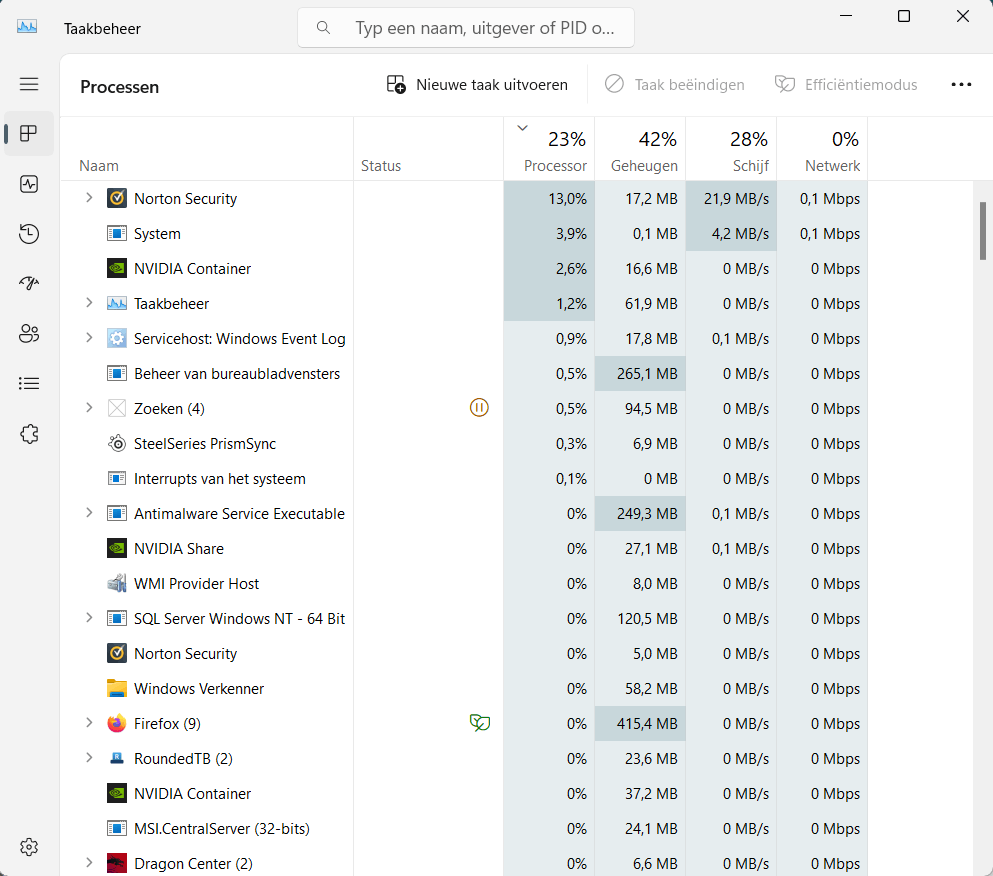Open the Details list sidebar icon
Viewport: 993px width, 876px height.
tap(28, 383)
